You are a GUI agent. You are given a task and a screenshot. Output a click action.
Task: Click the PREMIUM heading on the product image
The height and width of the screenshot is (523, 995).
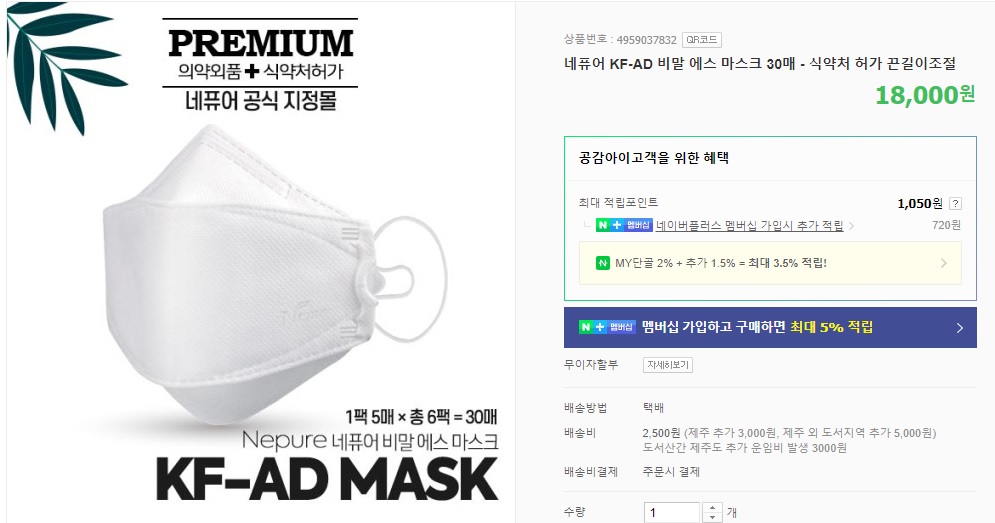coord(261,43)
